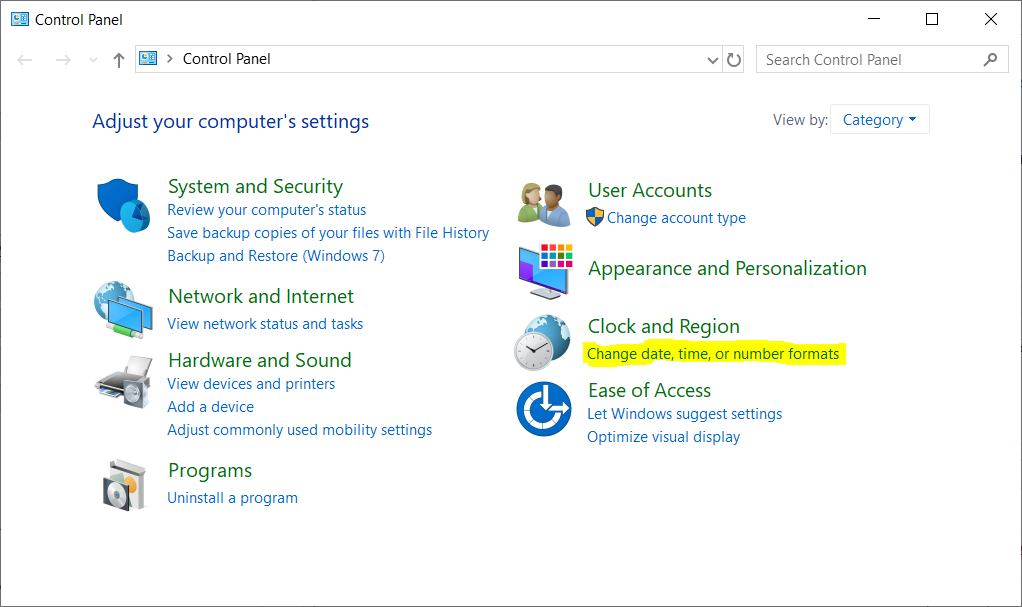
Task: Click the UAC shield beside Change account type
Action: coord(594,217)
